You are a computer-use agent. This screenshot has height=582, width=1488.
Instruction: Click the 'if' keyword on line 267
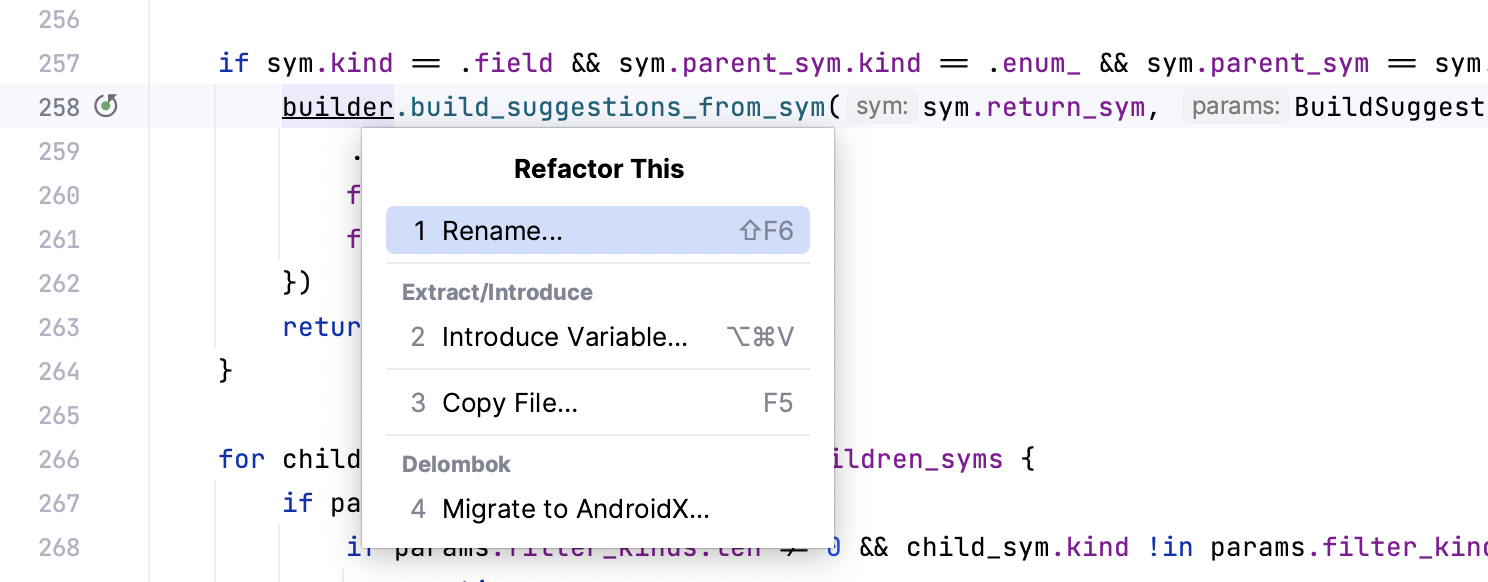(x=296, y=503)
